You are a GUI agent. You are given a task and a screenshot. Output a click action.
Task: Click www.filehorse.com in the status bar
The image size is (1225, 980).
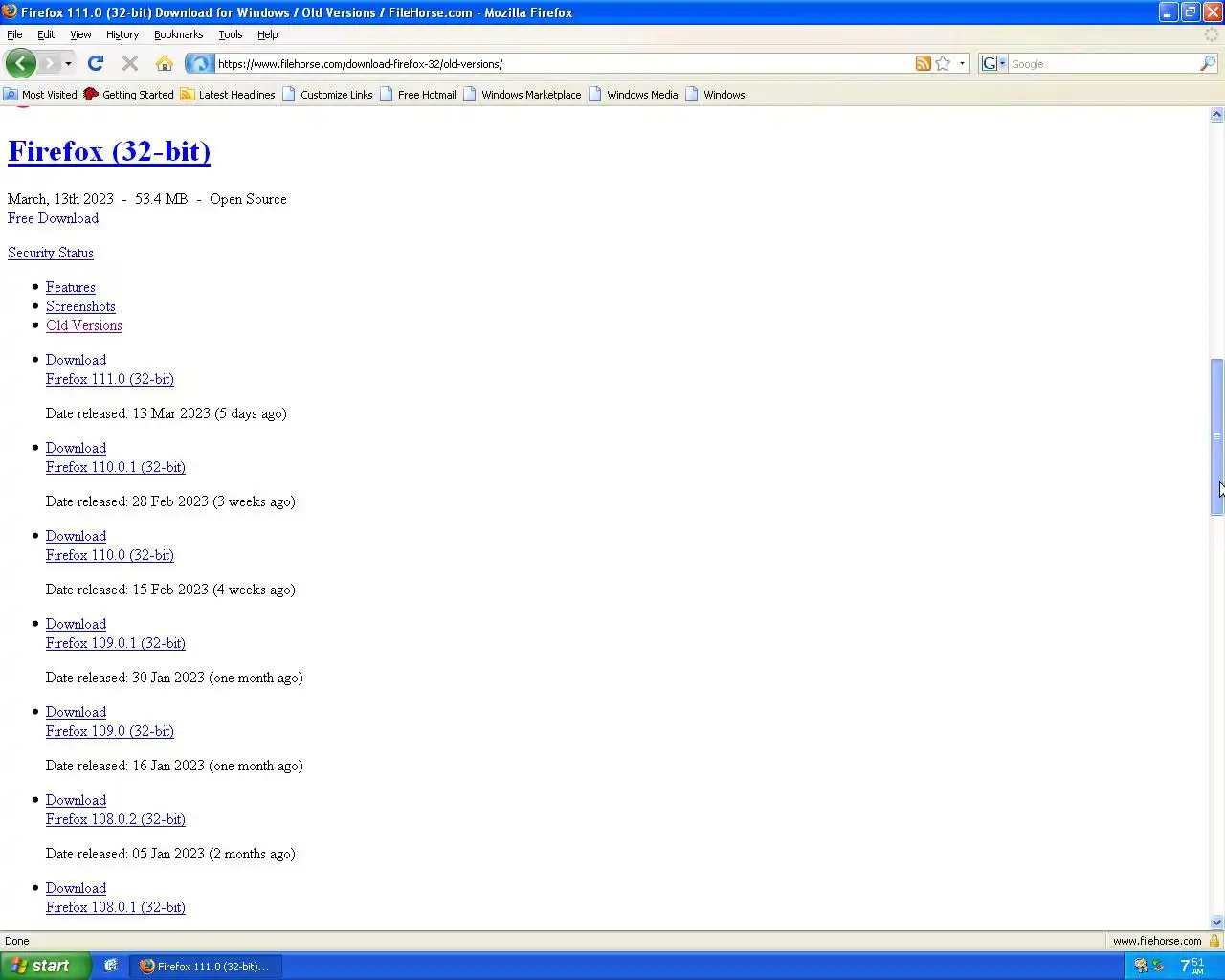tap(1156, 941)
